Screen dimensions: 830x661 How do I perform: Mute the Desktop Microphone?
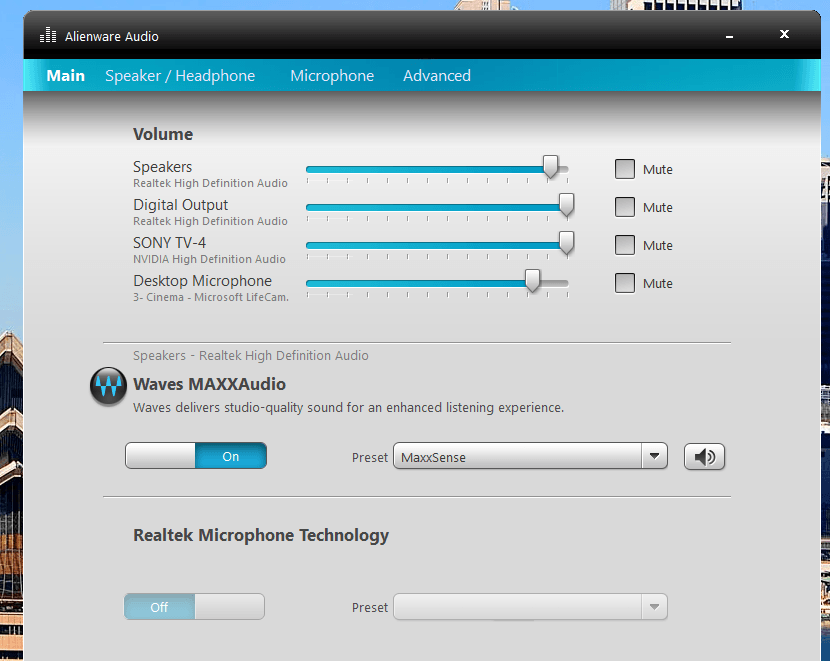625,283
